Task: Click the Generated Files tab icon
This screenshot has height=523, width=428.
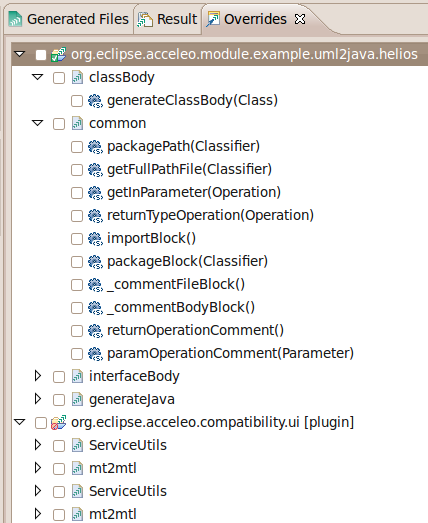Action: click(x=15, y=19)
